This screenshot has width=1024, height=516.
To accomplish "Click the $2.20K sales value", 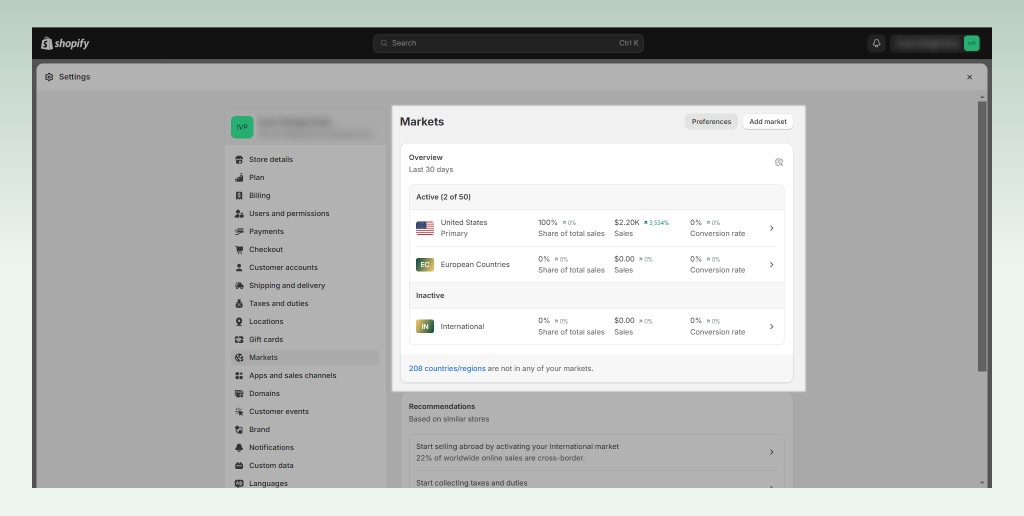I will pos(627,222).
